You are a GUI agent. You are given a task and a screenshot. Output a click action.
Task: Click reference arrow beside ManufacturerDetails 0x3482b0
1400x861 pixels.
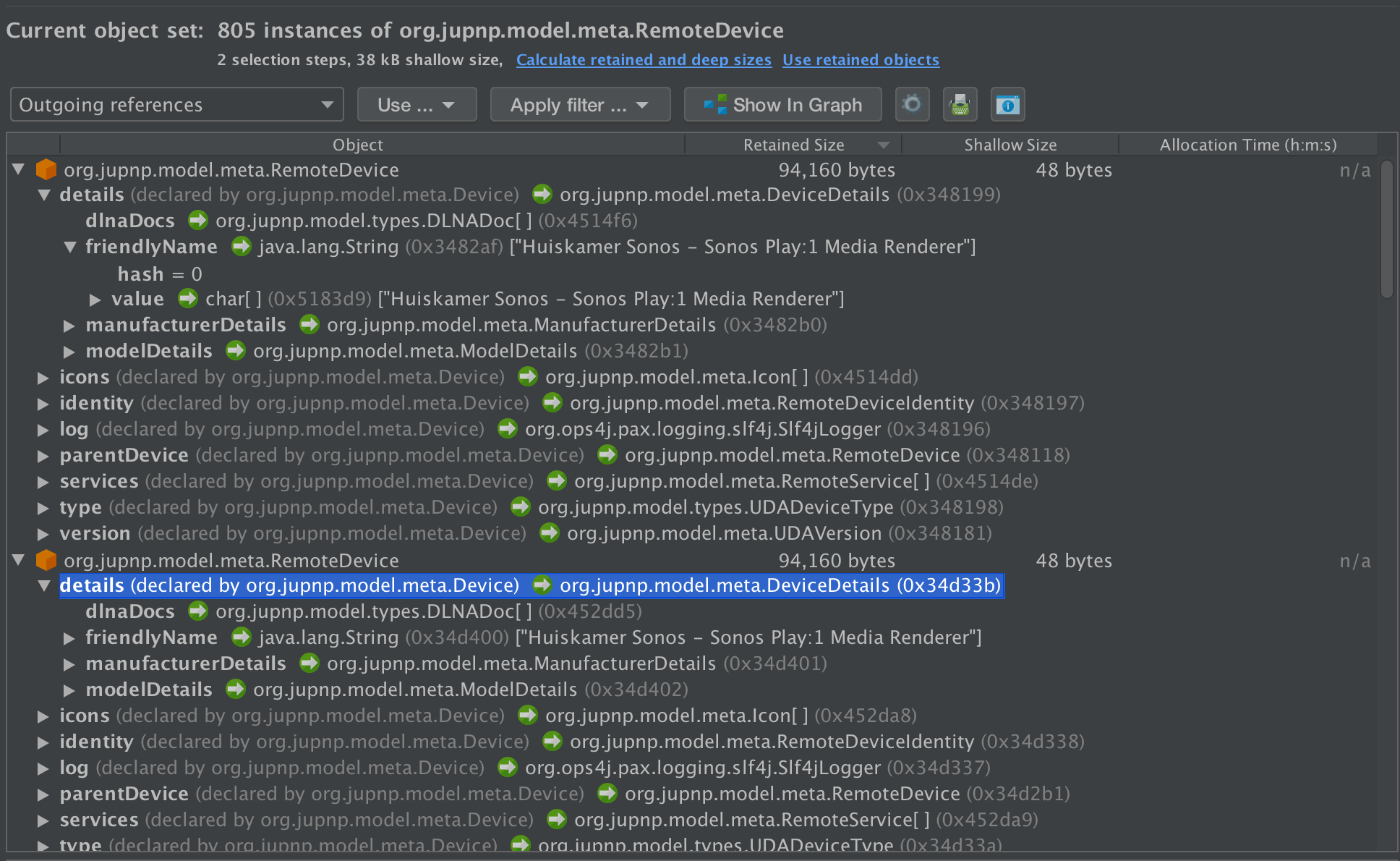tap(310, 324)
